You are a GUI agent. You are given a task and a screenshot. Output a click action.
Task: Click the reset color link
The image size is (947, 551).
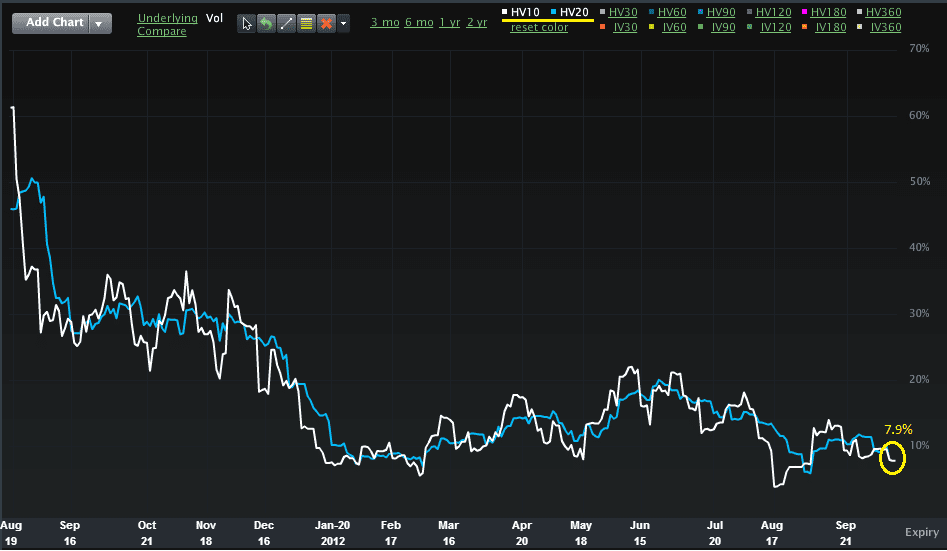click(539, 27)
